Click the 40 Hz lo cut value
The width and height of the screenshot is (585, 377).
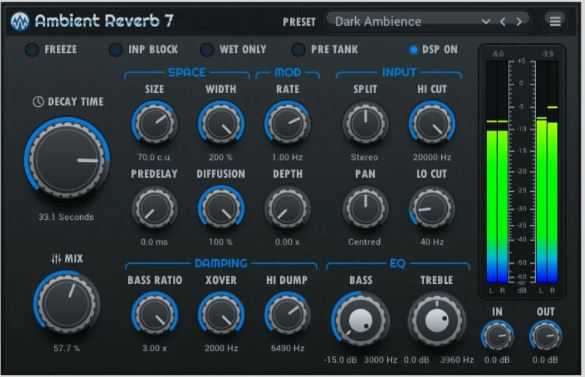[432, 242]
